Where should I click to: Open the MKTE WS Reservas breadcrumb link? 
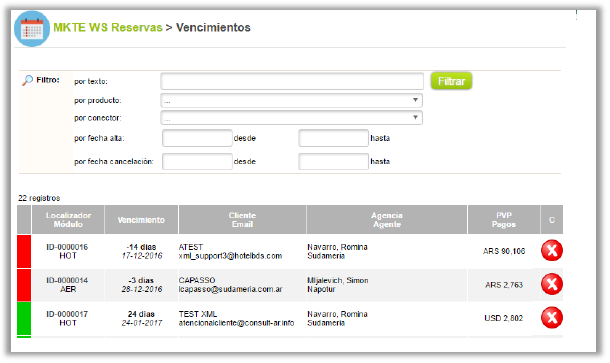(x=108, y=28)
